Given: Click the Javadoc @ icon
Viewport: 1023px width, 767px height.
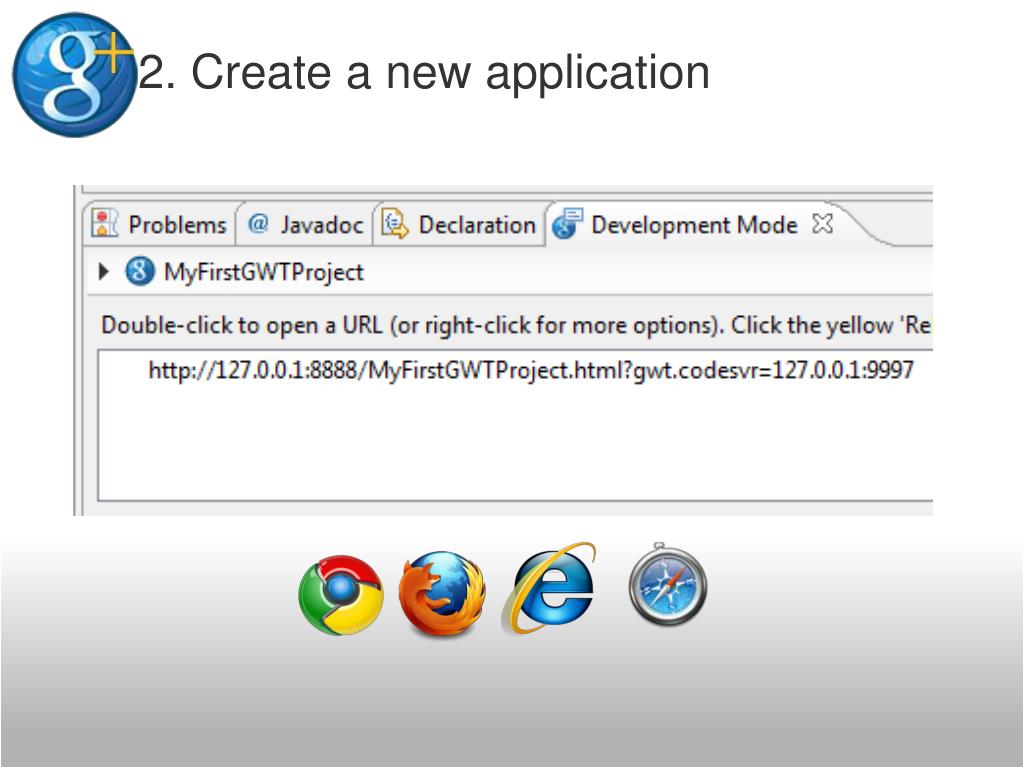Looking at the screenshot, I should coord(258,224).
